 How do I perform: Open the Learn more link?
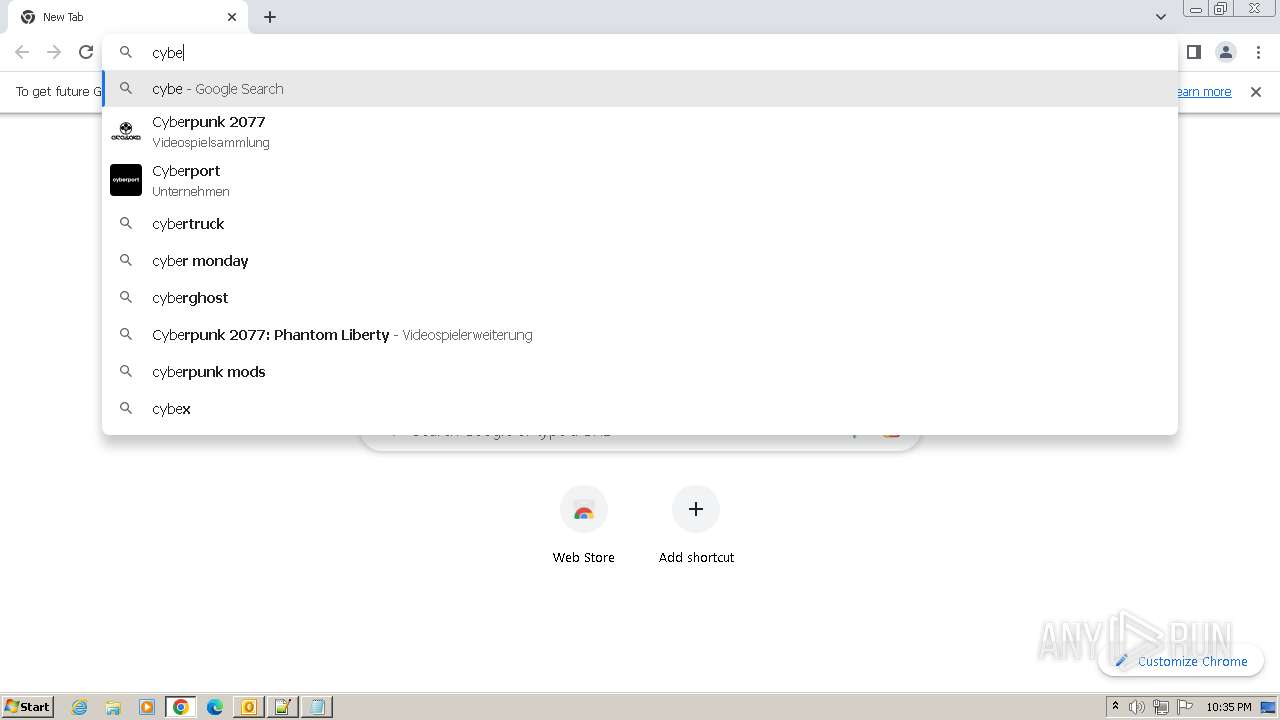click(x=1204, y=92)
